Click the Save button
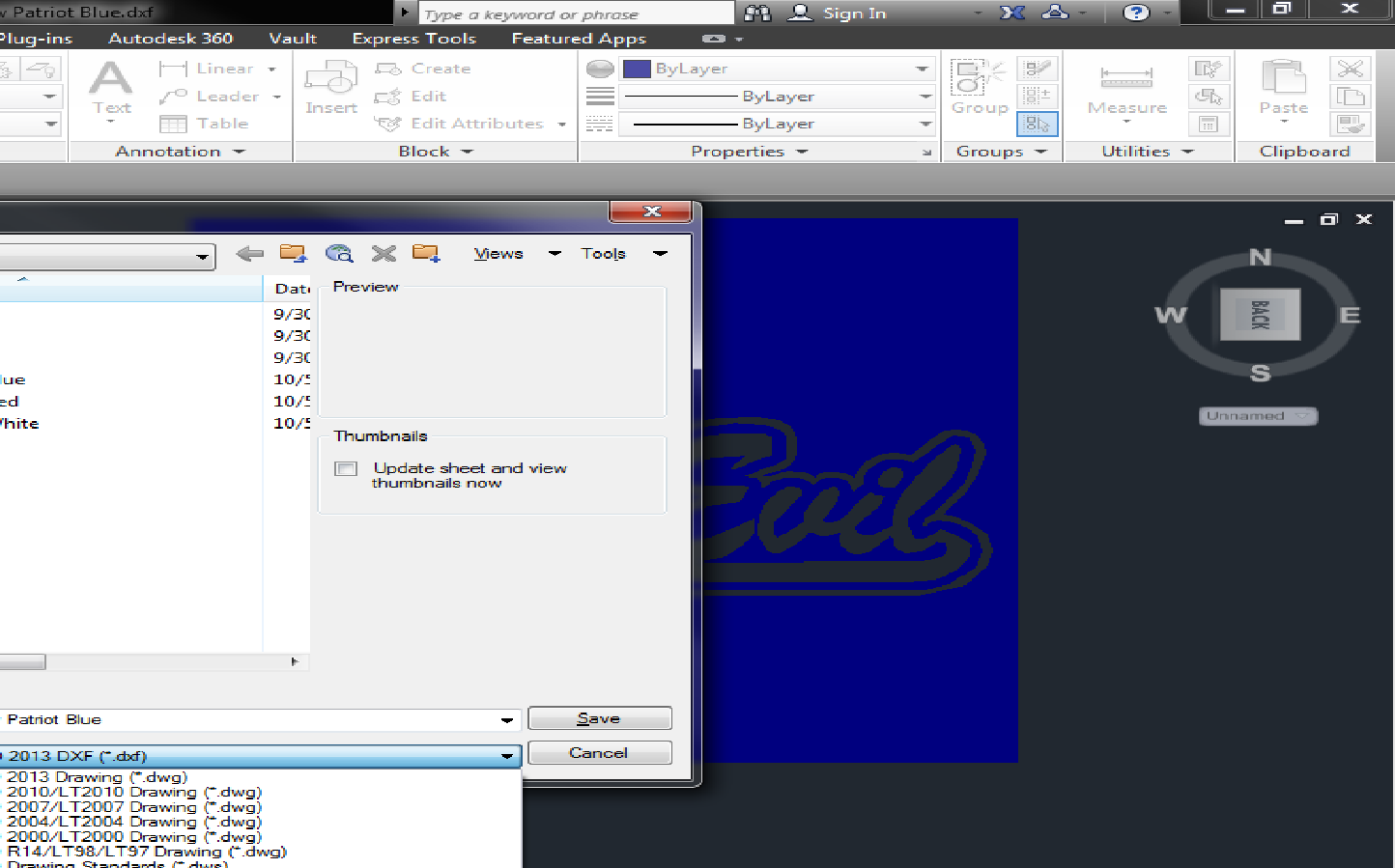The height and width of the screenshot is (868, 1395). (599, 718)
